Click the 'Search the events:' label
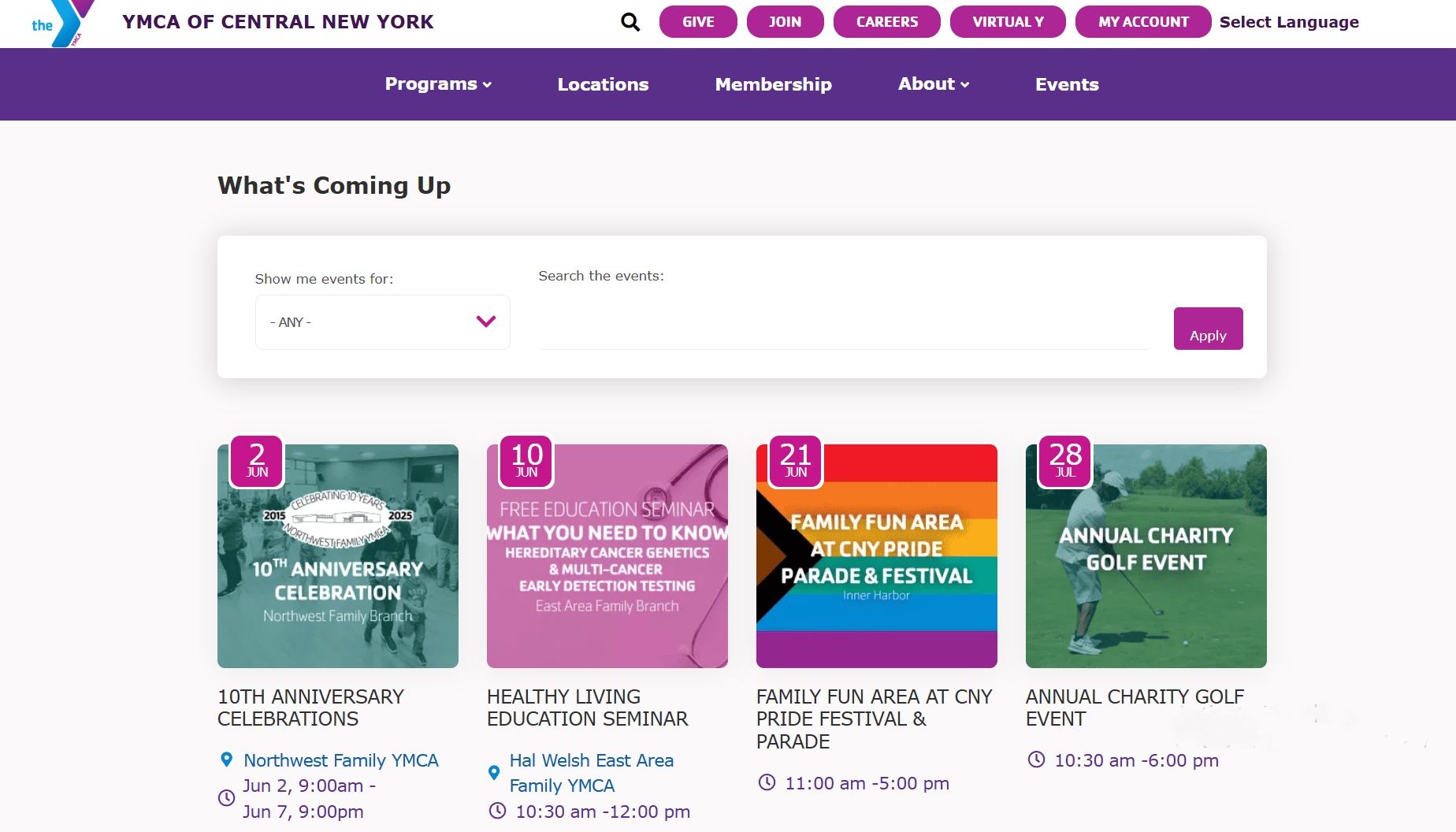 click(601, 276)
